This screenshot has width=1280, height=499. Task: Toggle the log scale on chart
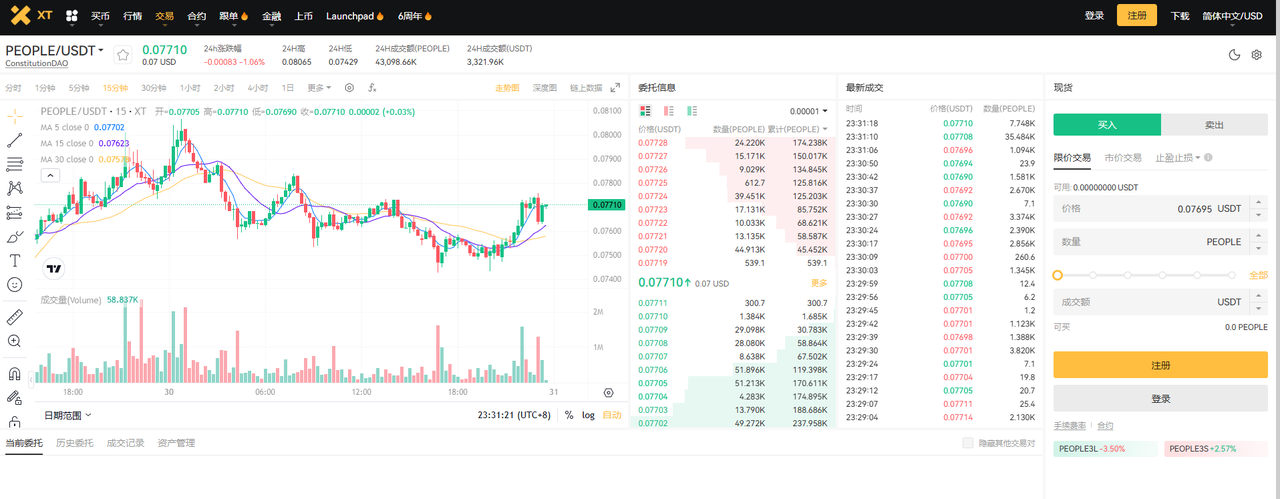coord(588,415)
